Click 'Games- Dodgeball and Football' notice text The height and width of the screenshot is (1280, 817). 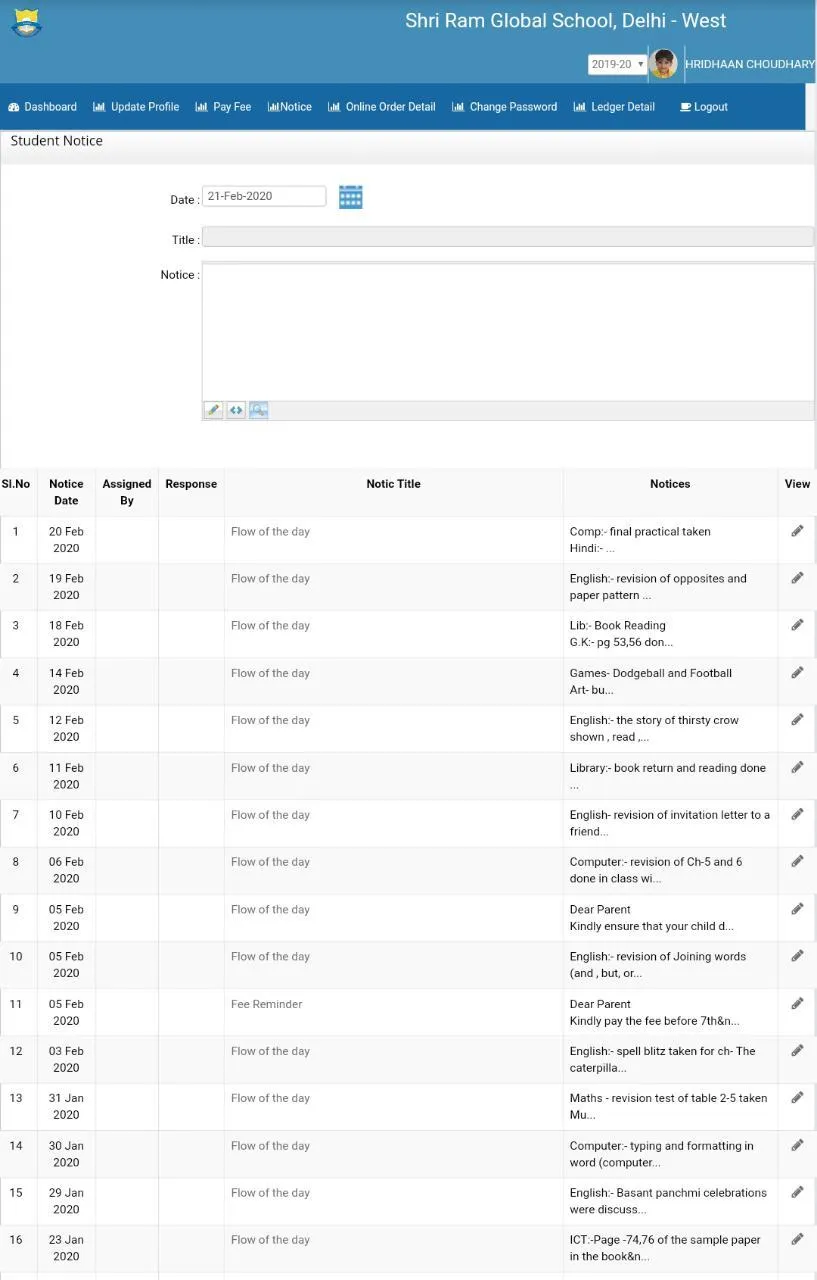pos(651,673)
